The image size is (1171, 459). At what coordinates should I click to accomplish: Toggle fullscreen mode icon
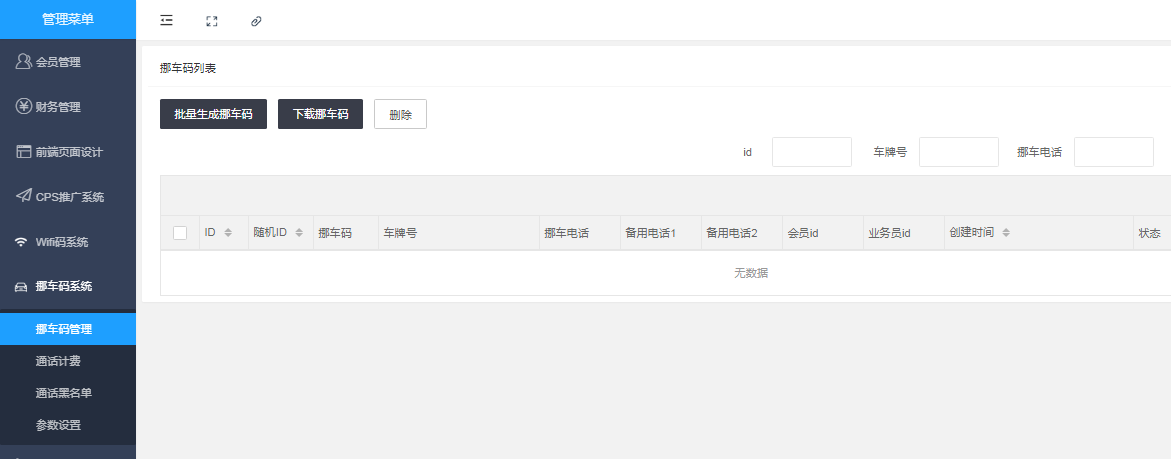click(x=211, y=21)
